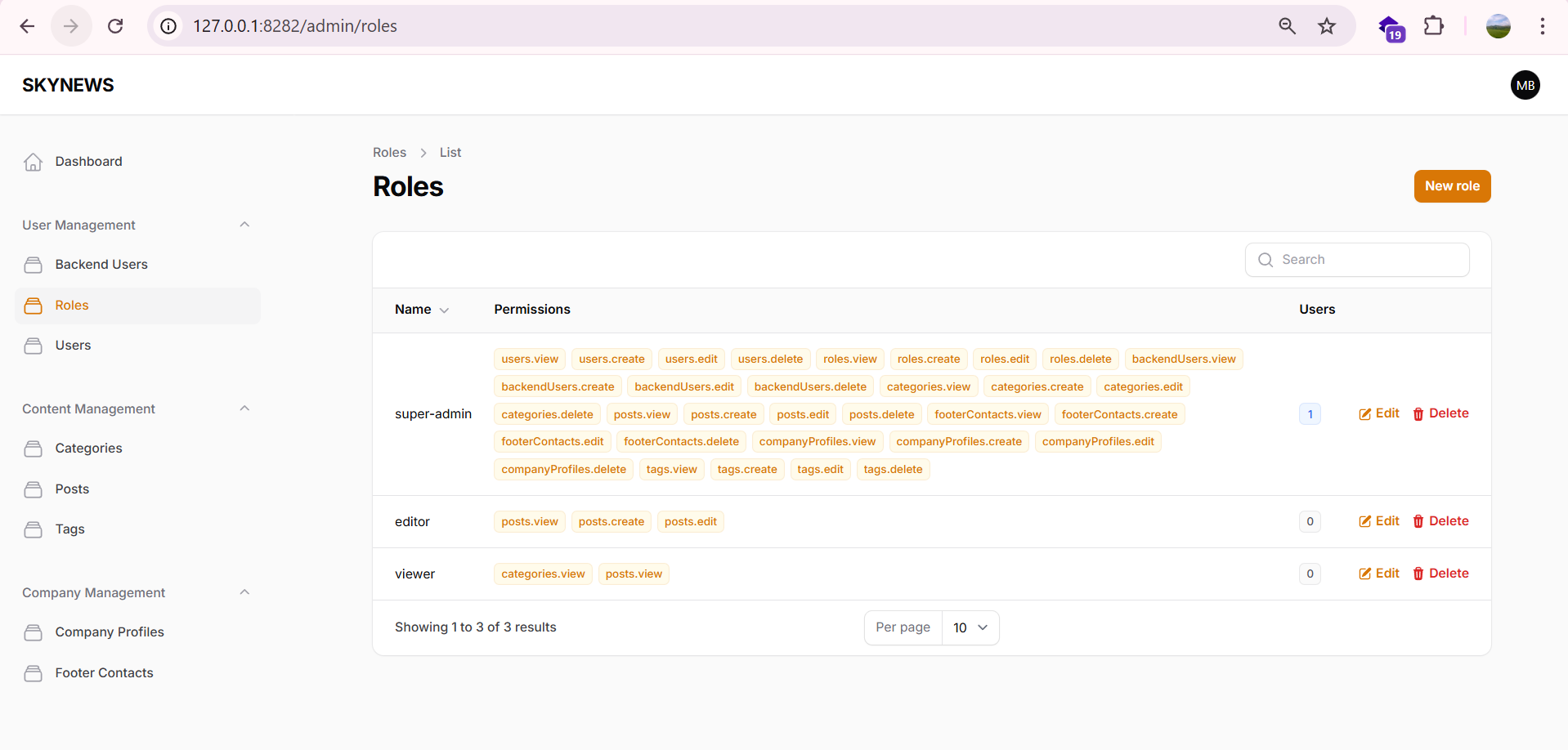Click the Backend Users sidebar icon
The width and height of the screenshot is (1568, 750).
click(33, 265)
